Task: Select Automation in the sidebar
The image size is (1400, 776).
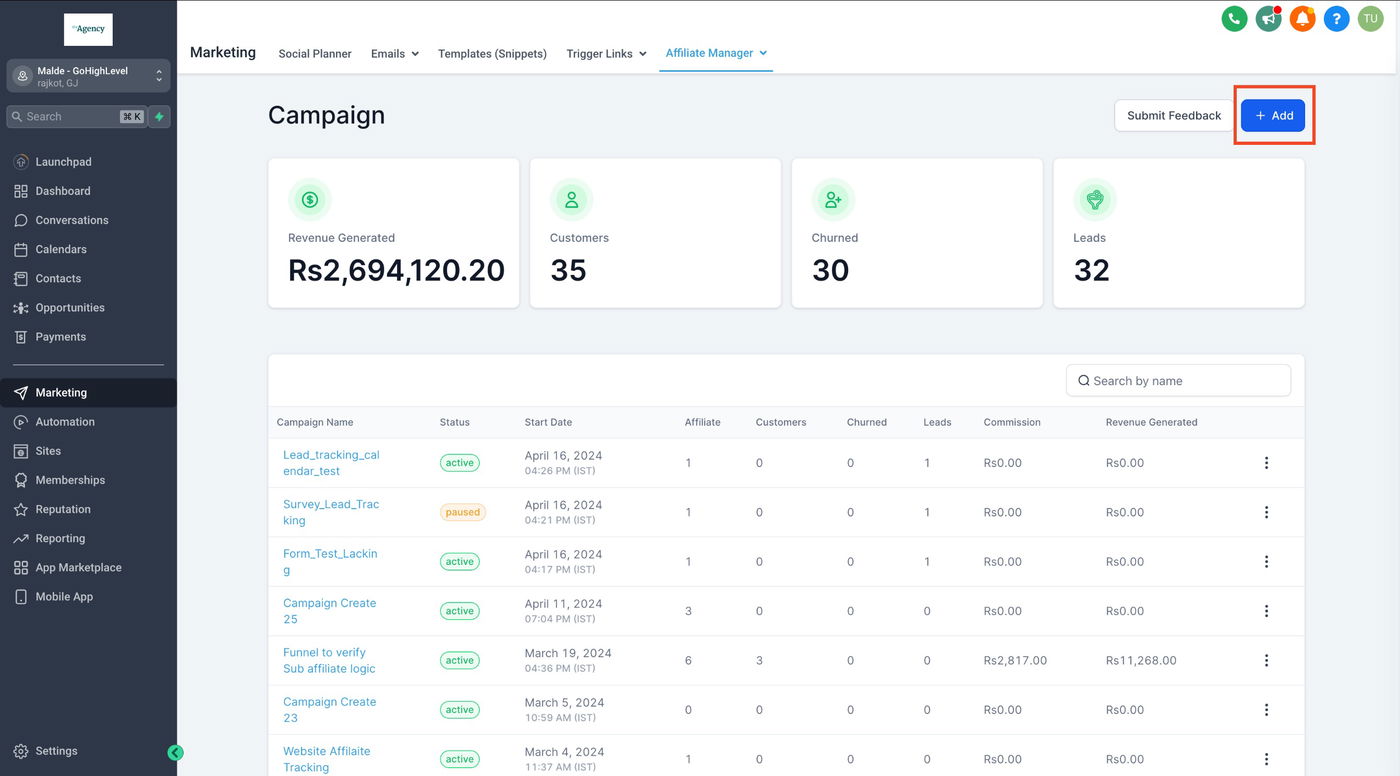Action: coord(65,422)
